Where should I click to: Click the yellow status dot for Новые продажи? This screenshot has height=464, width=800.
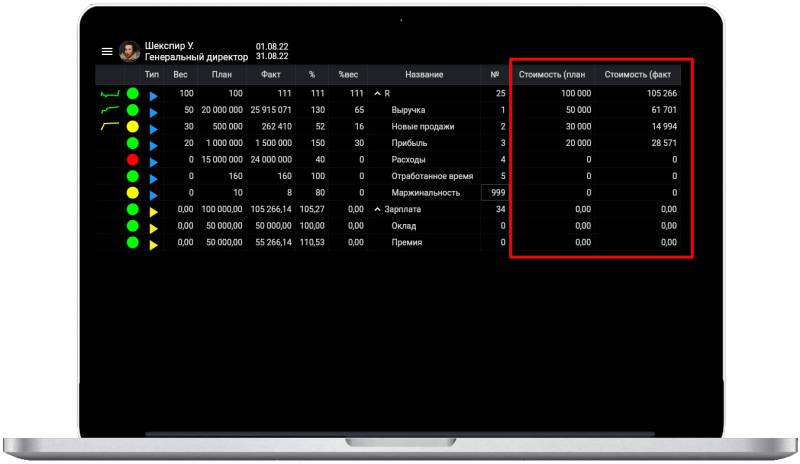click(133, 127)
